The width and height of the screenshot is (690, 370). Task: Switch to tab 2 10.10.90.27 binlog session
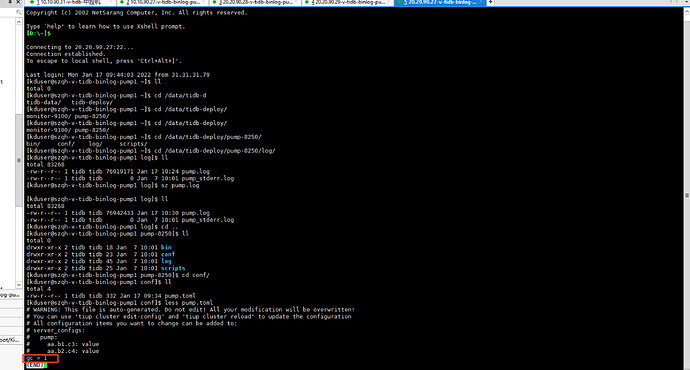point(161,3)
